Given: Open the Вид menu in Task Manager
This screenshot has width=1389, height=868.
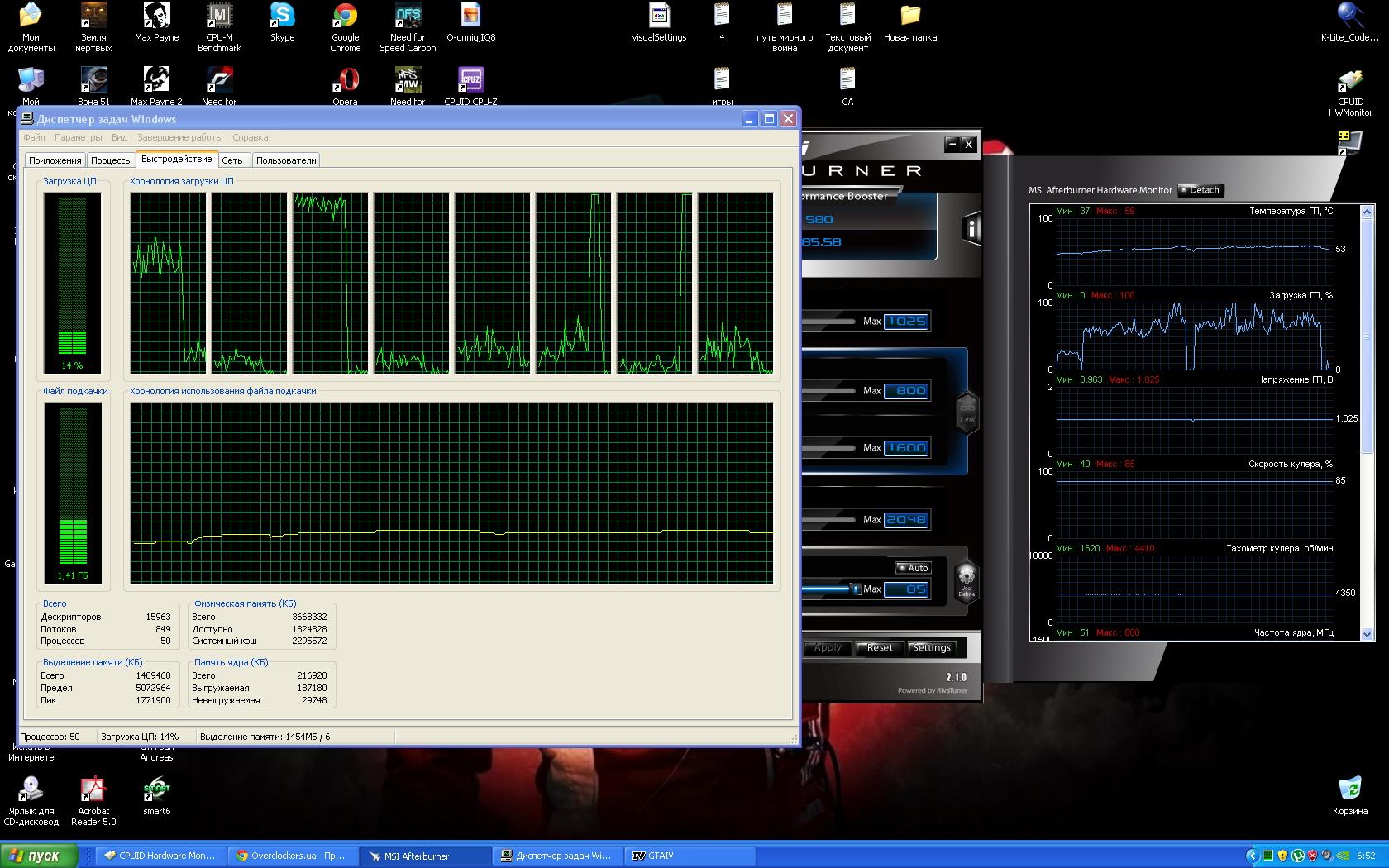Looking at the screenshot, I should point(119,137).
